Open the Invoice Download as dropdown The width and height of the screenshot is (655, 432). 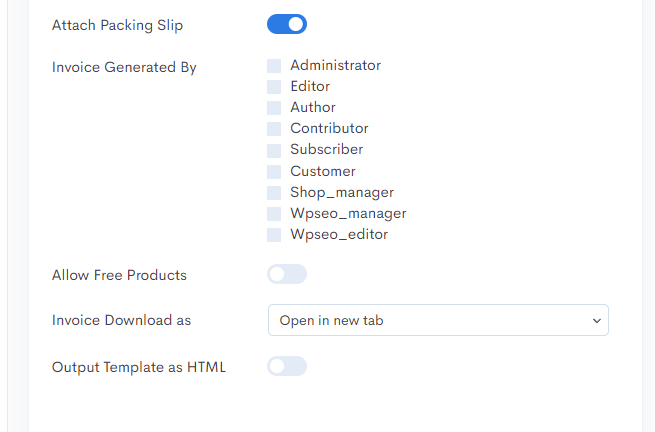click(x=438, y=320)
